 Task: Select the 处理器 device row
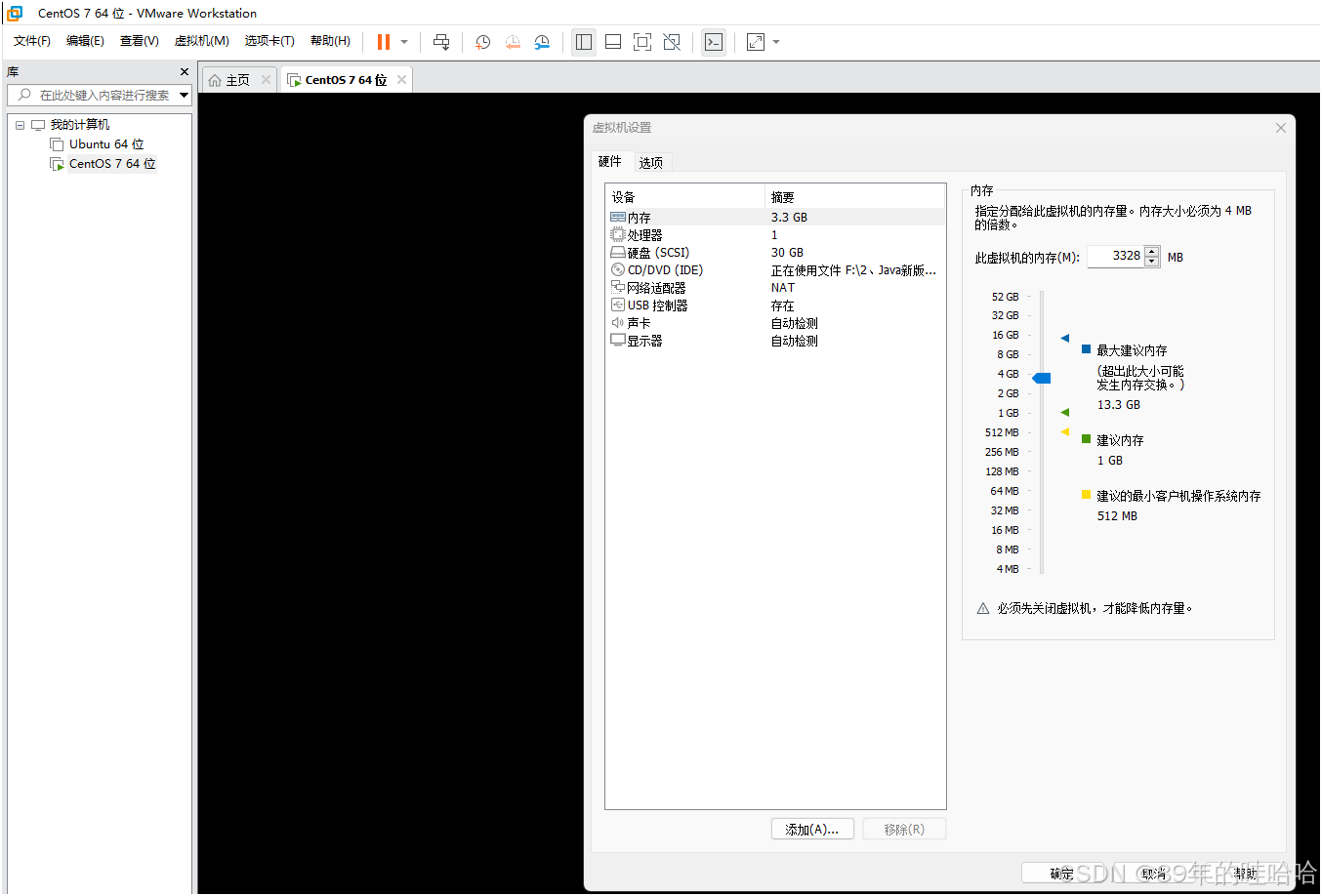(x=776, y=235)
